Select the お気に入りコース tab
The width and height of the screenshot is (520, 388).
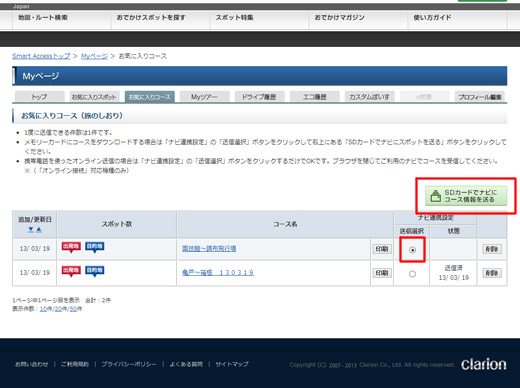tap(150, 97)
